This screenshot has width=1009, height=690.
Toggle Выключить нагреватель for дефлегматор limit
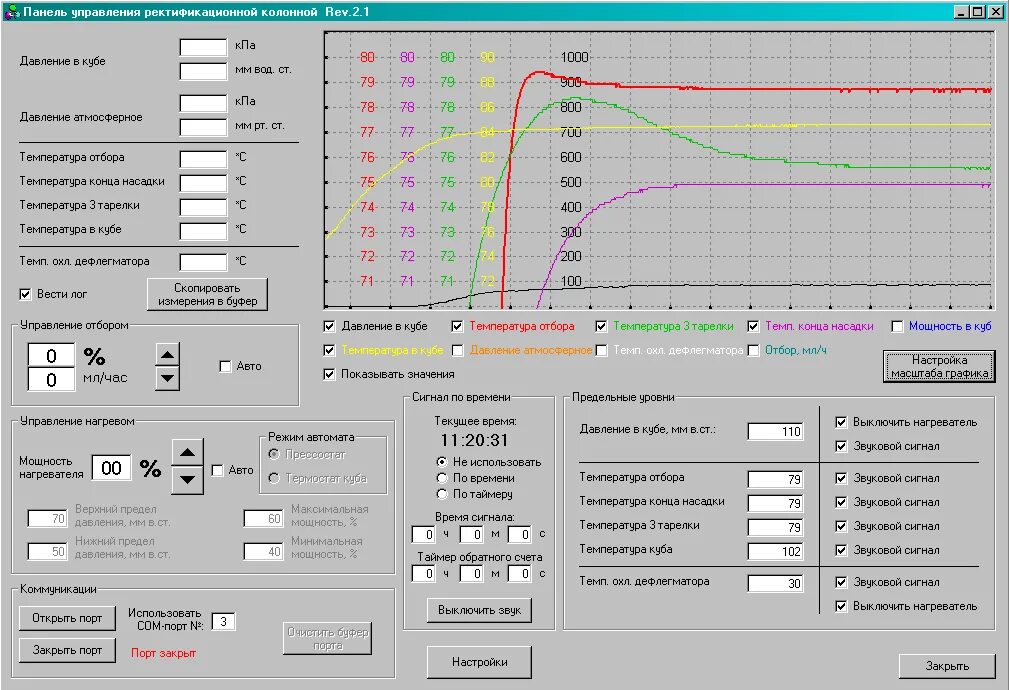click(x=840, y=606)
